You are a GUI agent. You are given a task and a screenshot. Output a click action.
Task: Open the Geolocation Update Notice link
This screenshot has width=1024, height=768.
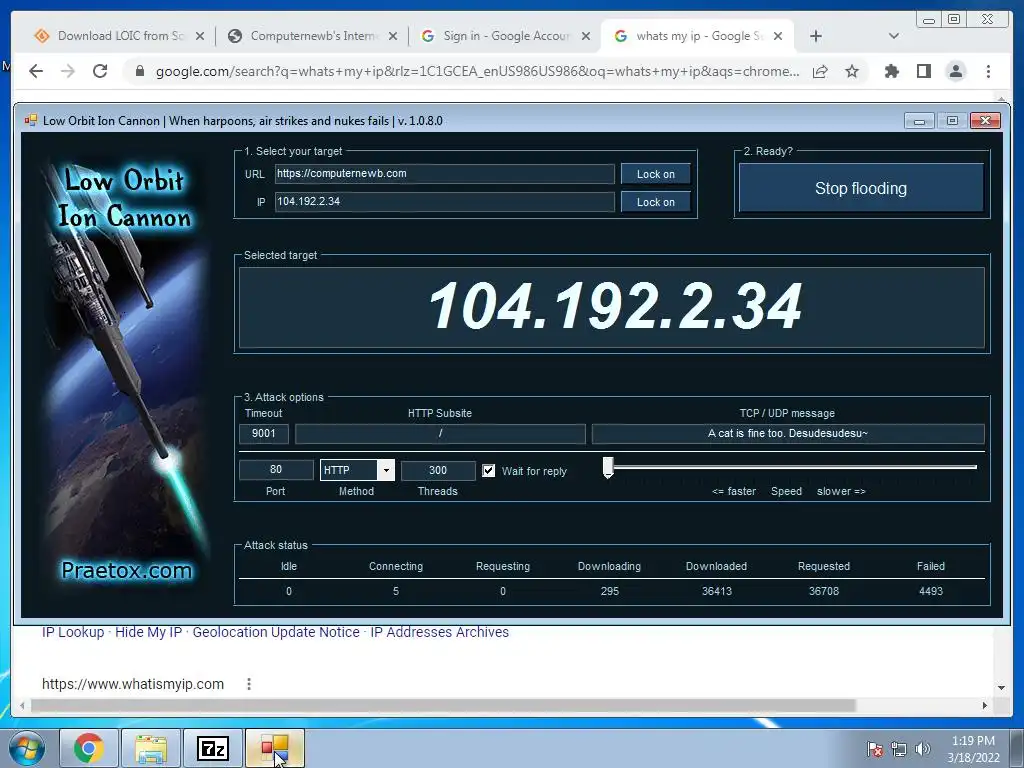(276, 632)
